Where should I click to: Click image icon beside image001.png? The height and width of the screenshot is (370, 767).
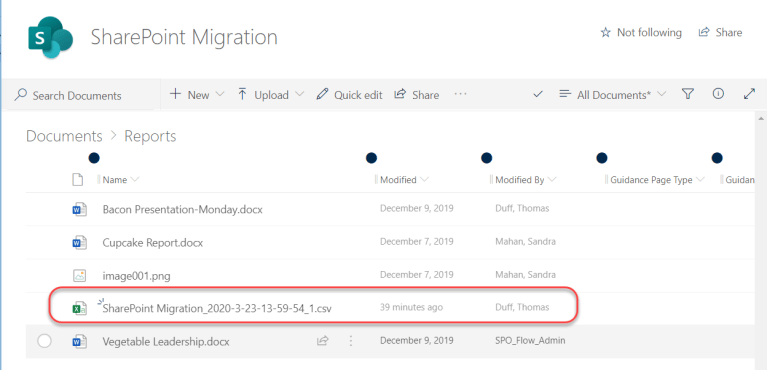(x=79, y=276)
